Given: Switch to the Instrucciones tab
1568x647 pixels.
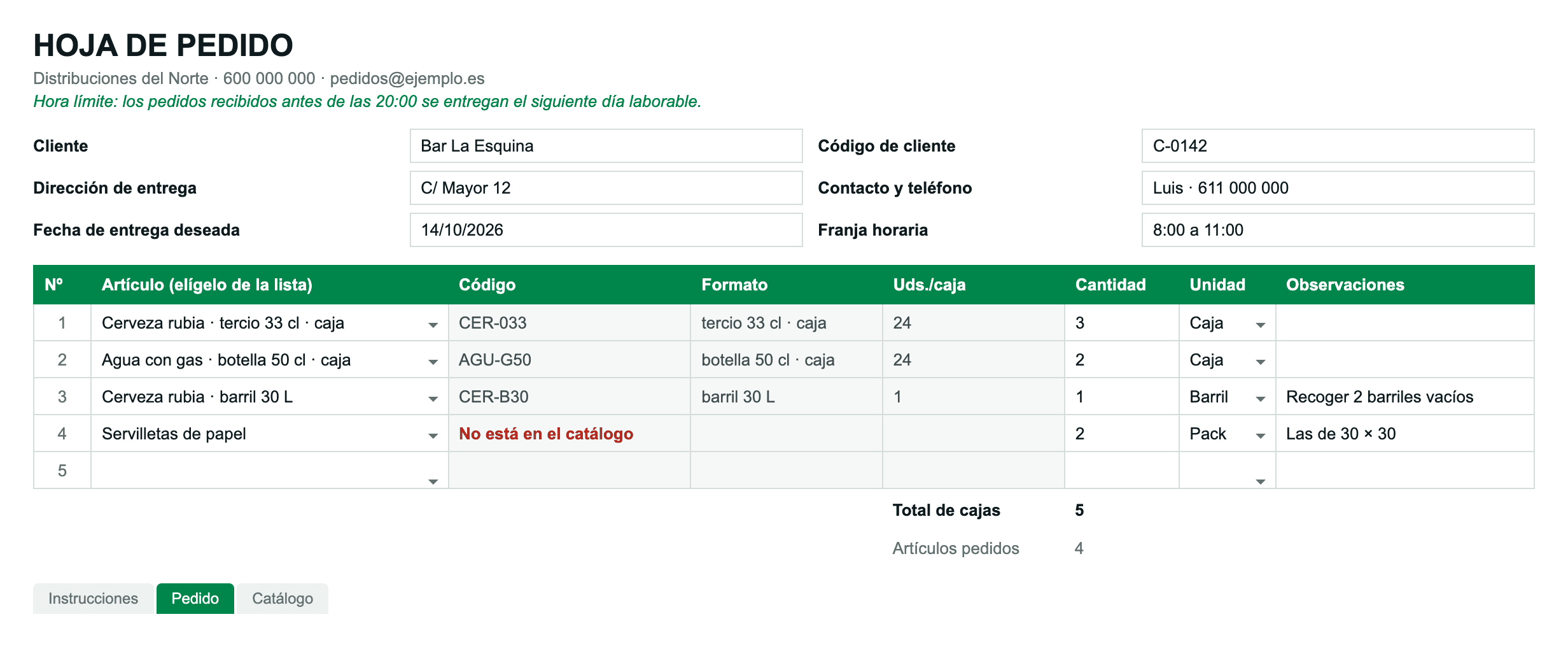Looking at the screenshot, I should (x=93, y=599).
